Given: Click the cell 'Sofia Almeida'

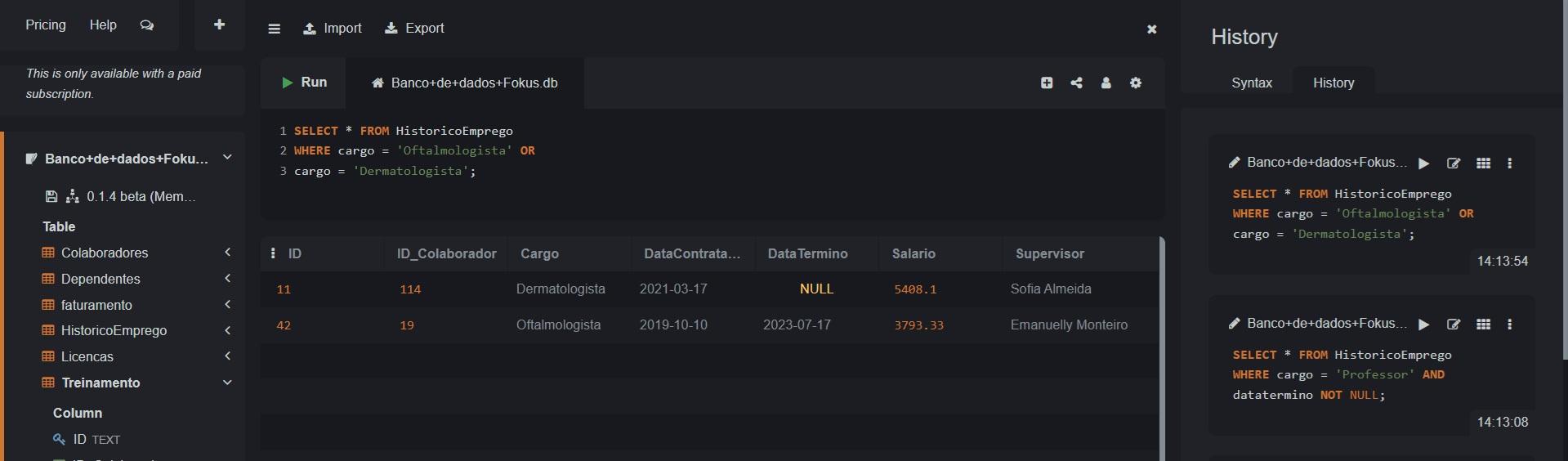Looking at the screenshot, I should click(1051, 289).
